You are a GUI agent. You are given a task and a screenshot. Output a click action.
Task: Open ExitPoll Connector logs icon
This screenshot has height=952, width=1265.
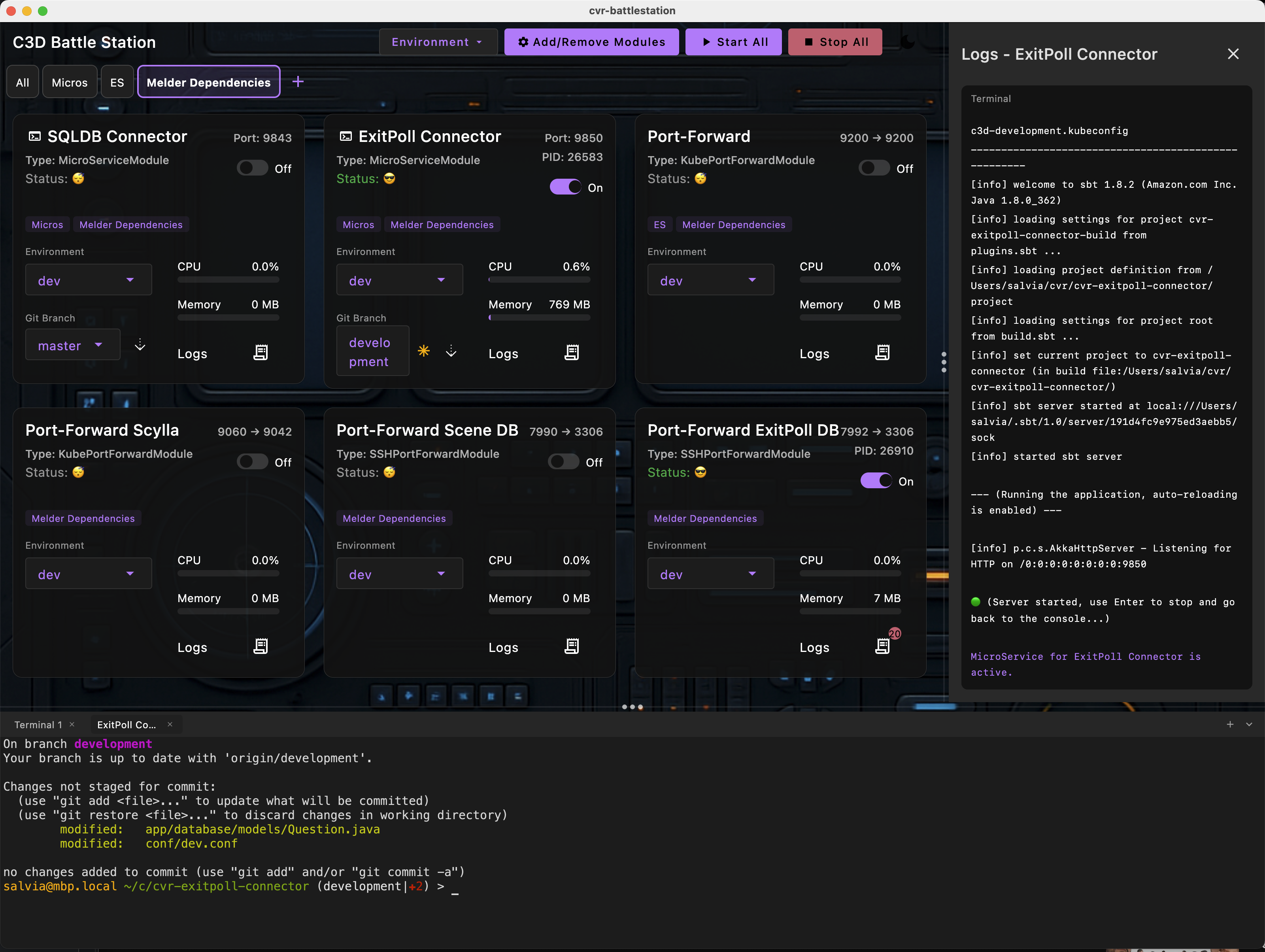coord(571,353)
